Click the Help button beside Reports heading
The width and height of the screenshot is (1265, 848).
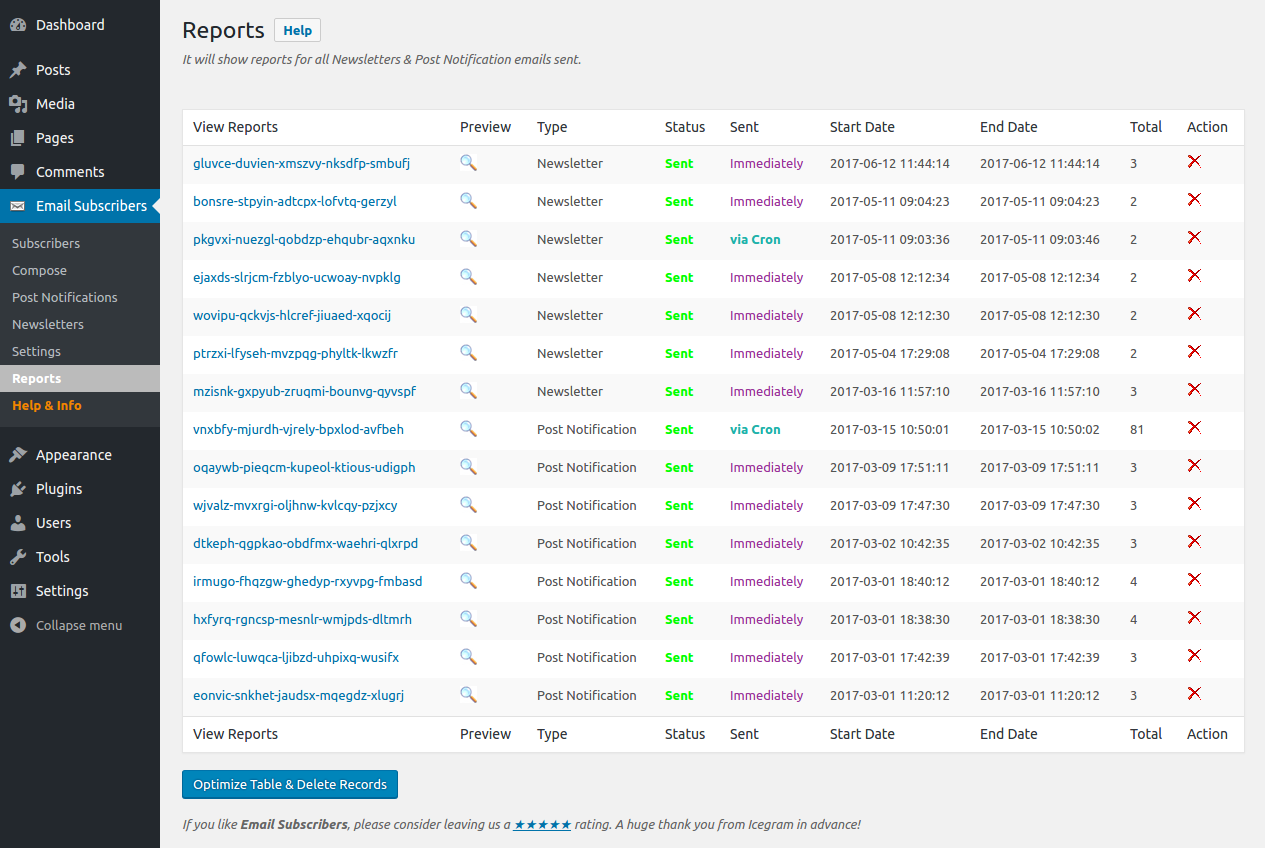pyautogui.click(x=298, y=30)
